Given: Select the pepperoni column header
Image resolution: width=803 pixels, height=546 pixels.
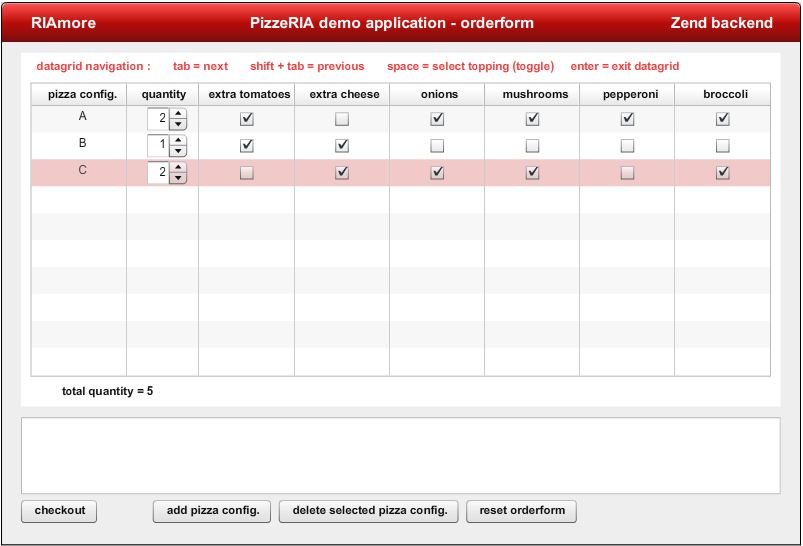Looking at the screenshot, I should point(627,94).
